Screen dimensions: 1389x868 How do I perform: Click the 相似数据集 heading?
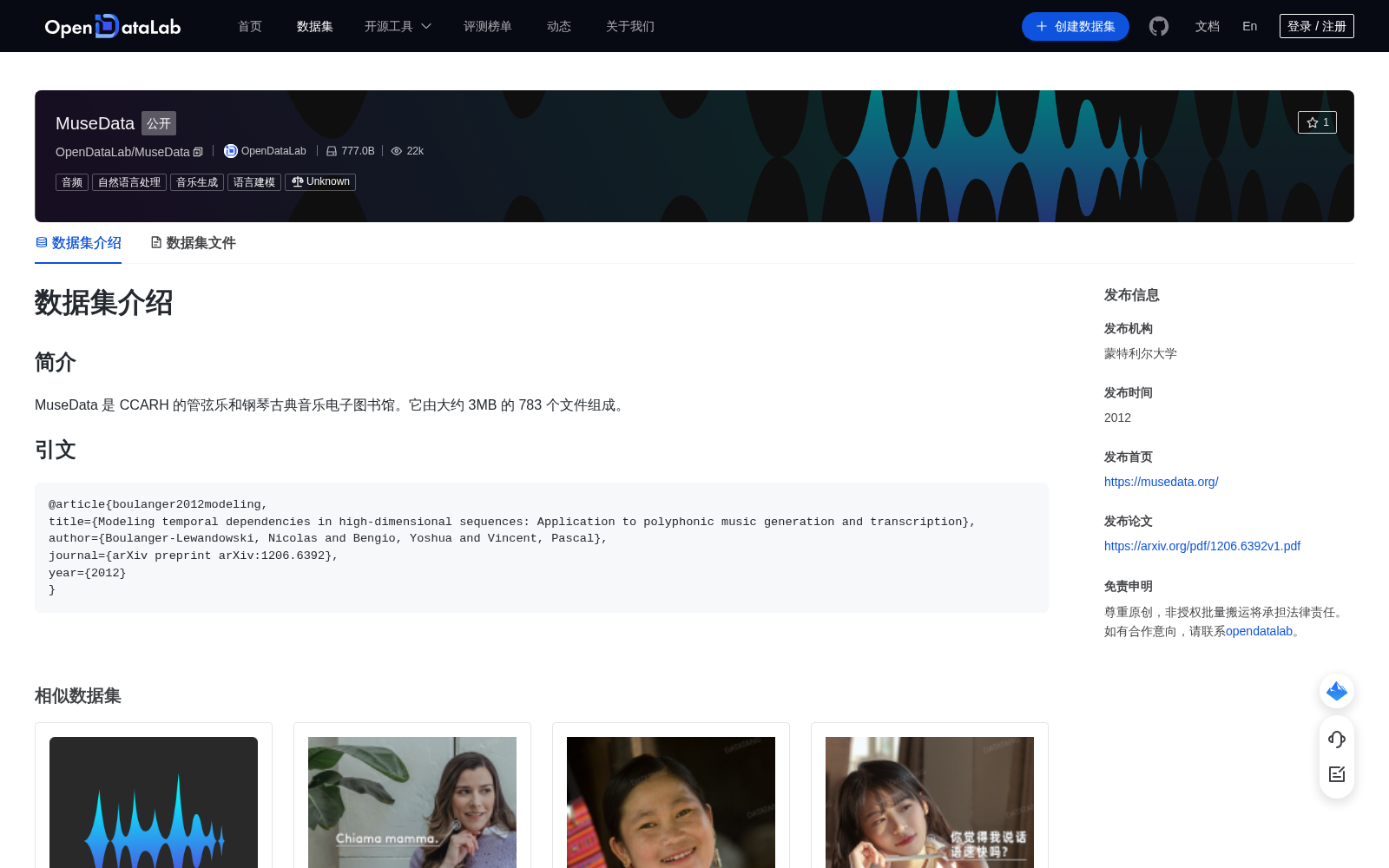pyautogui.click(x=78, y=696)
